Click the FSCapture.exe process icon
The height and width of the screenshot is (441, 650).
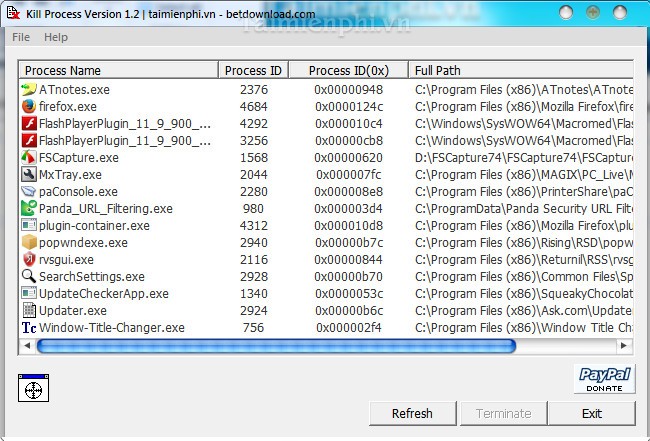[x=29, y=158]
